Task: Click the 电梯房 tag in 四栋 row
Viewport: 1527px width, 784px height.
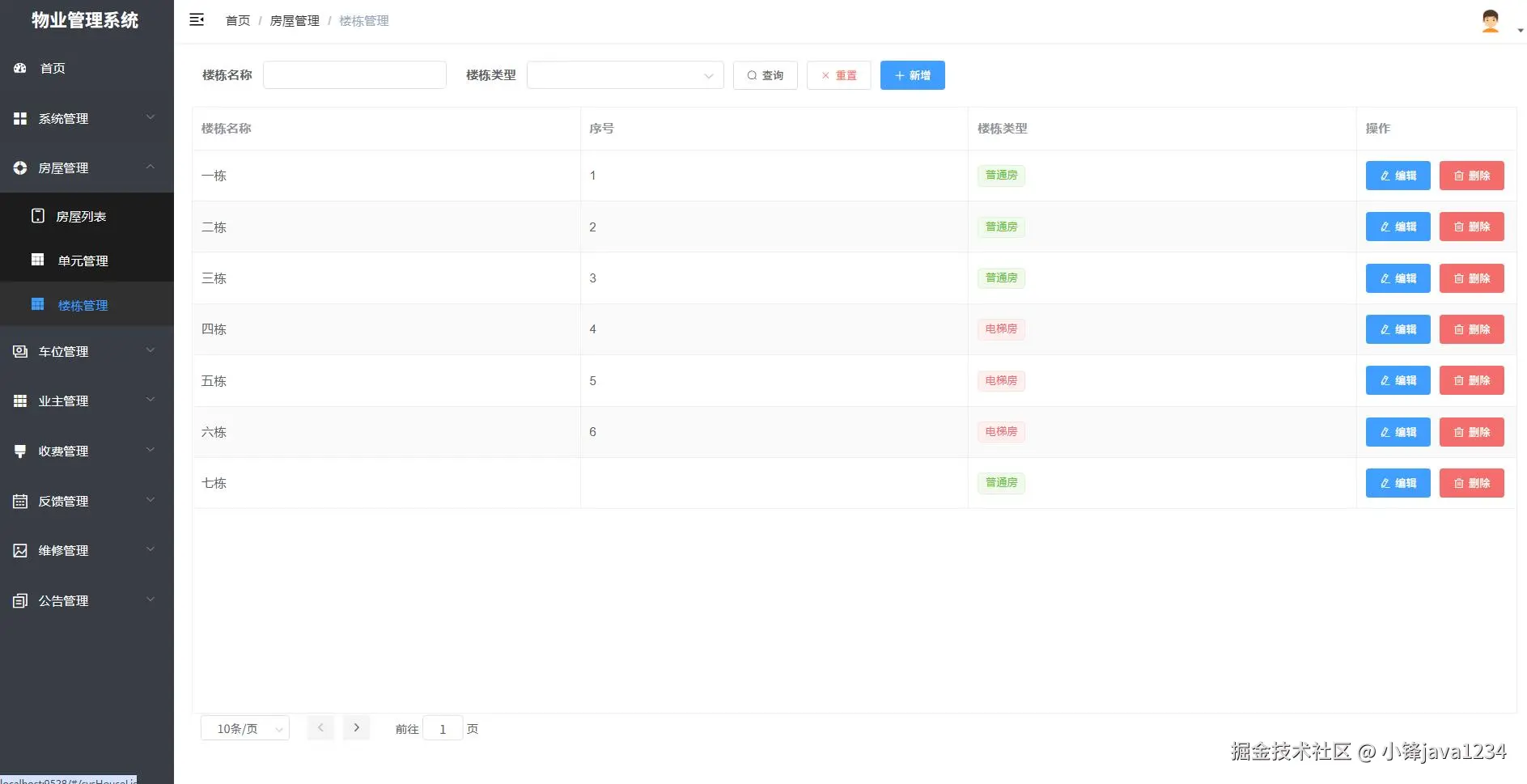Action: [1001, 329]
